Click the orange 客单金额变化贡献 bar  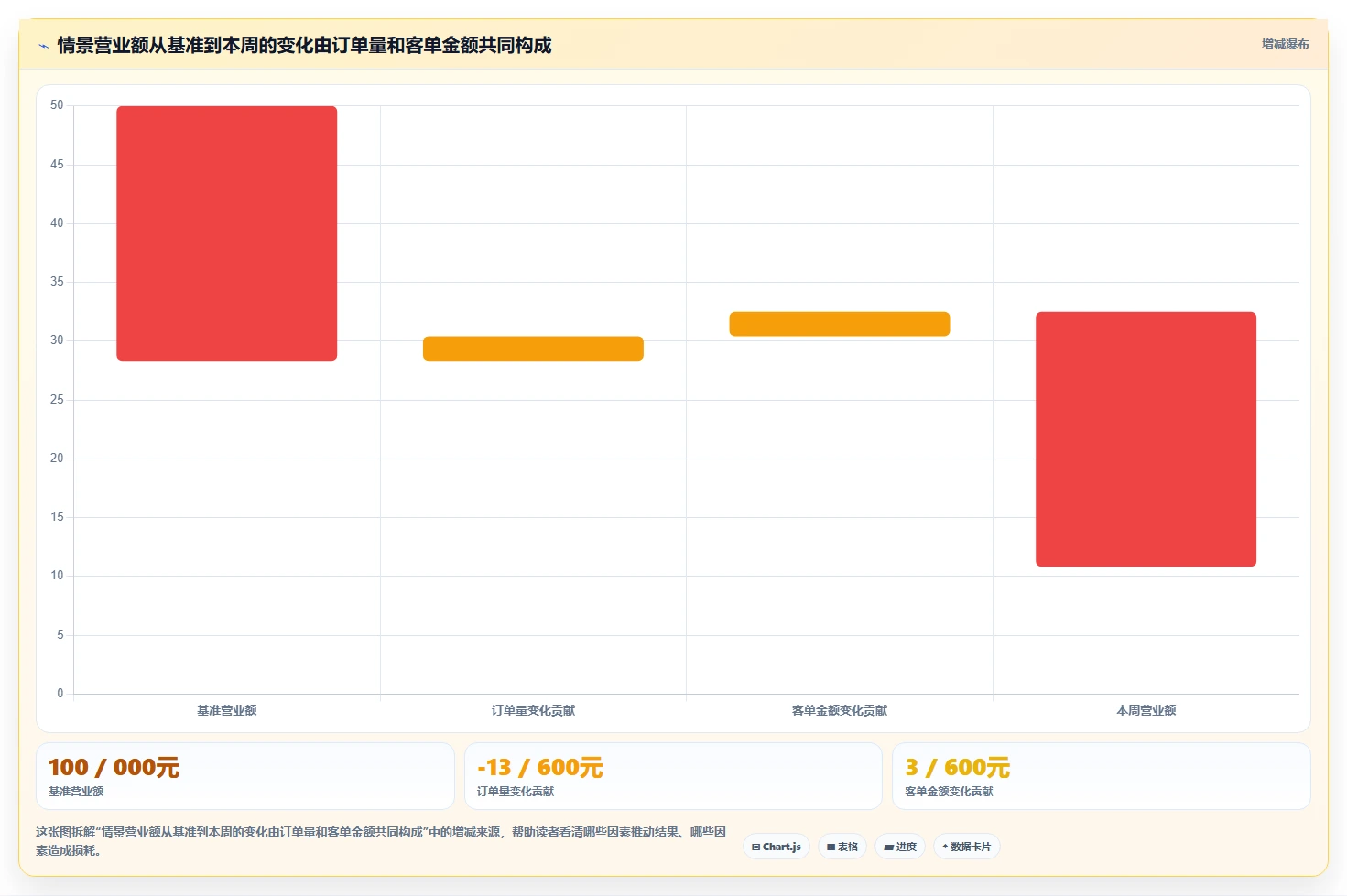[840, 324]
